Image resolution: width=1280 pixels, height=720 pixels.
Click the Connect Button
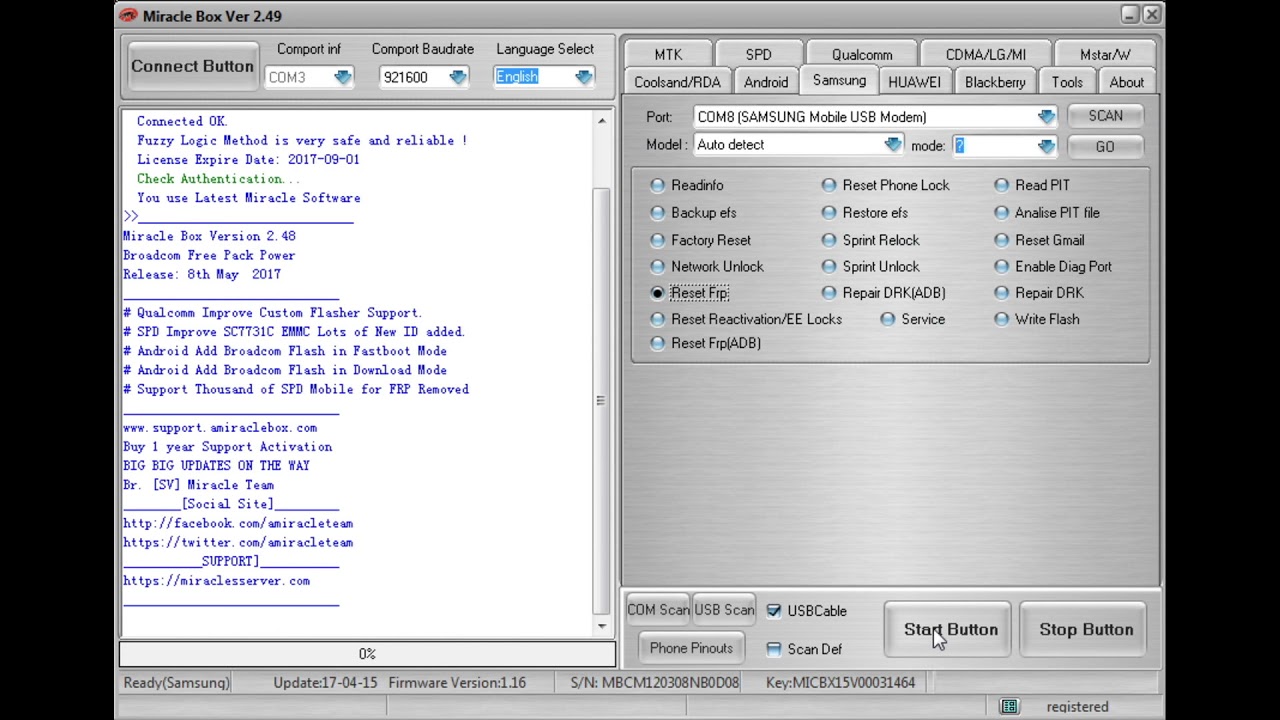pos(192,66)
